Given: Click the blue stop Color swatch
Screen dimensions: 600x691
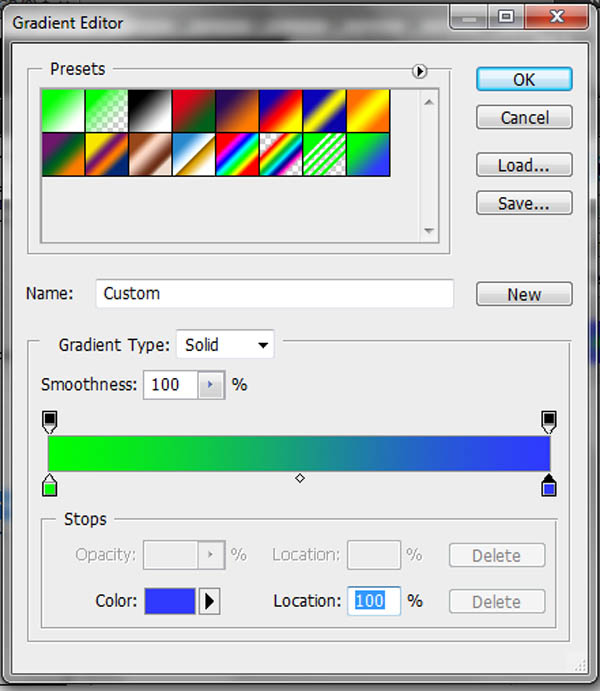Looking at the screenshot, I should tap(169, 601).
